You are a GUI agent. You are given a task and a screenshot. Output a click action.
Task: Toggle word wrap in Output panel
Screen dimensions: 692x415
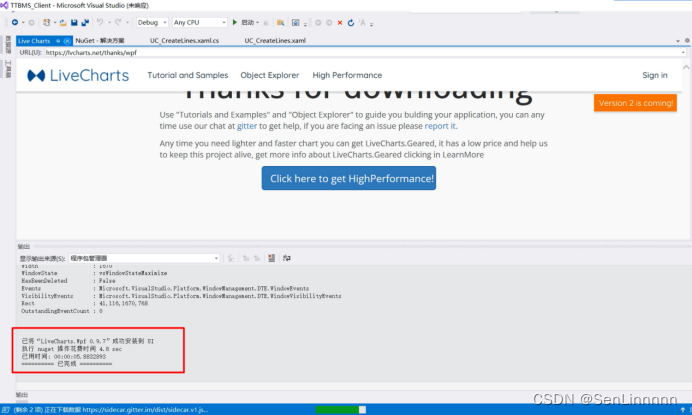[287, 258]
